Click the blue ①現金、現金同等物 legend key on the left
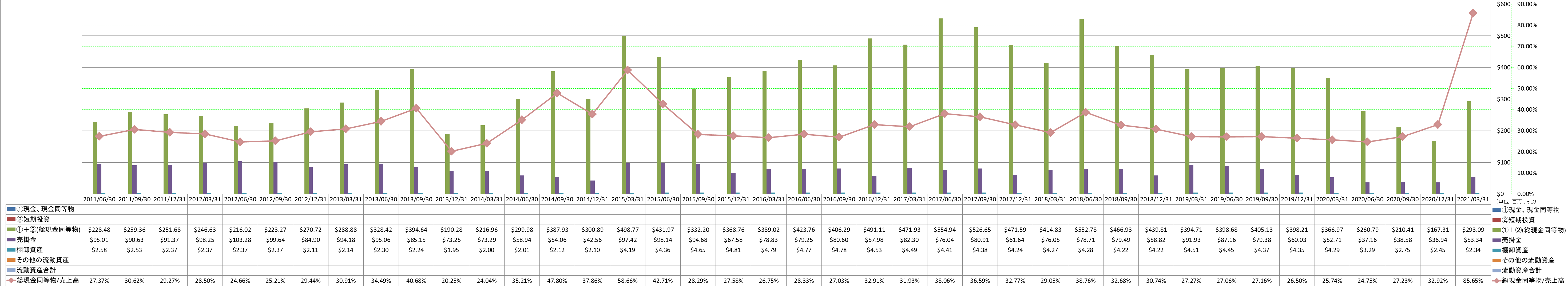 11,209
